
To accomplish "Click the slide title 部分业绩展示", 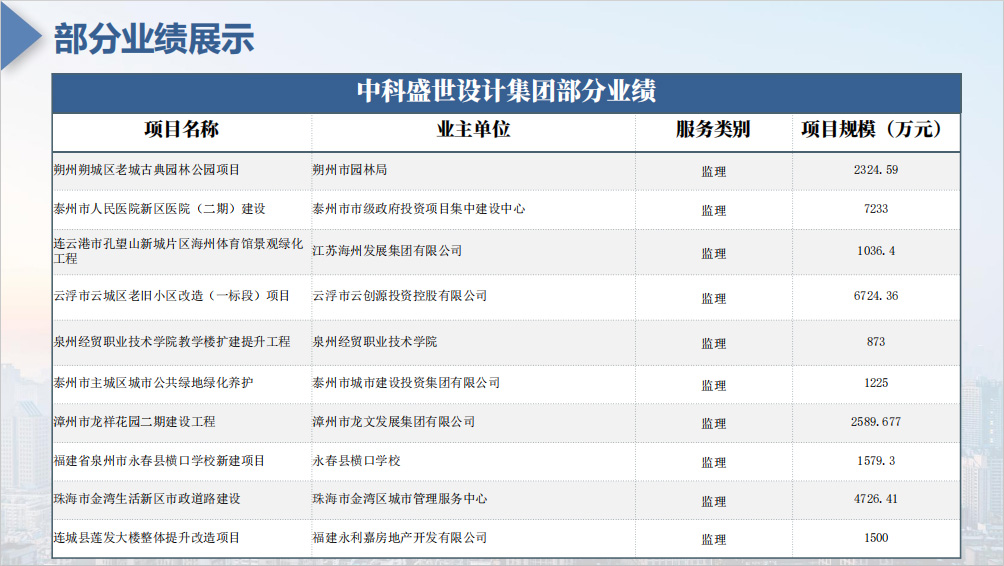I will coord(154,38).
